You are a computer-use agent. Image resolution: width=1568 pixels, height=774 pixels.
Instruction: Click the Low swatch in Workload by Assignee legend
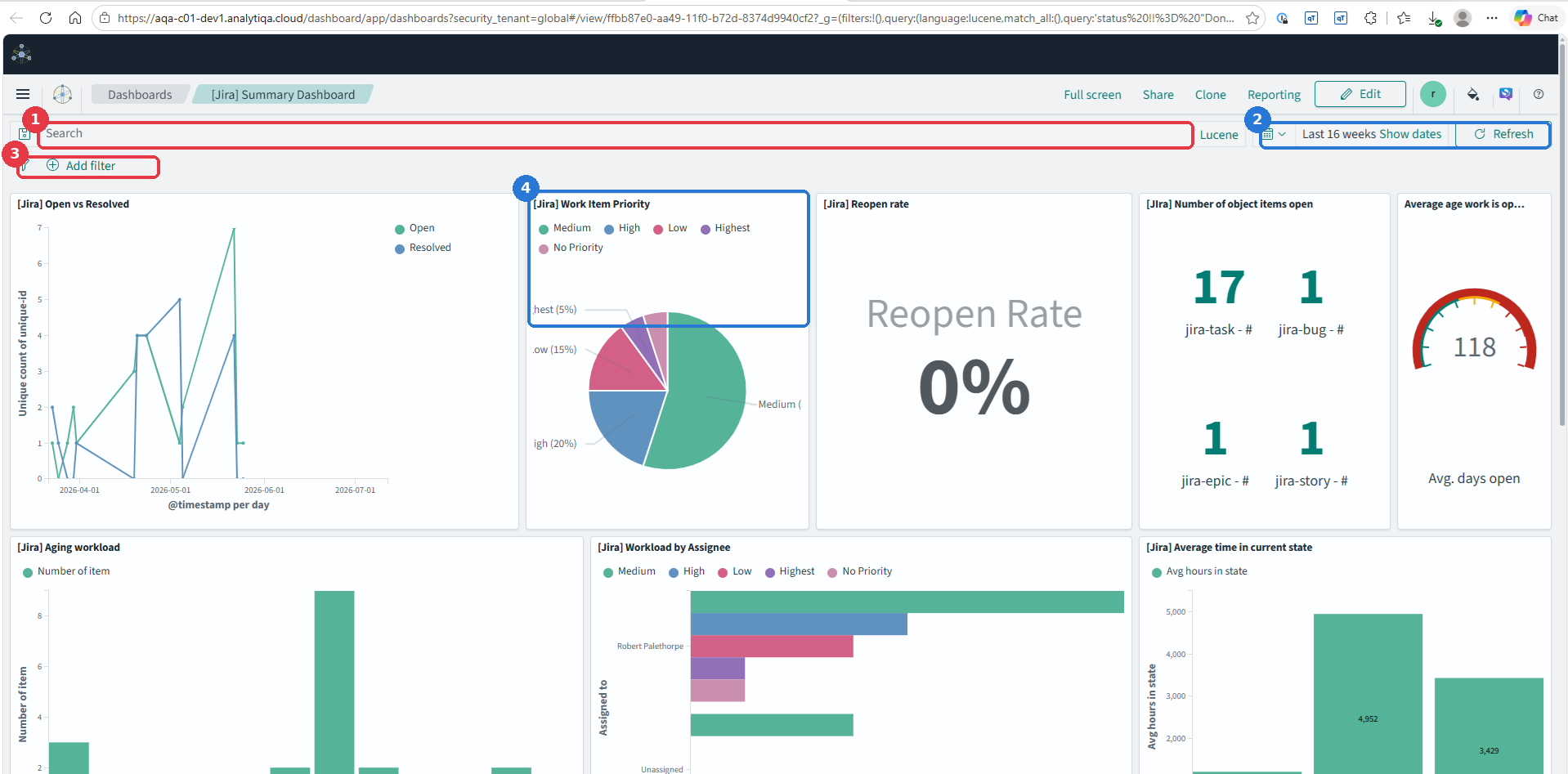723,572
